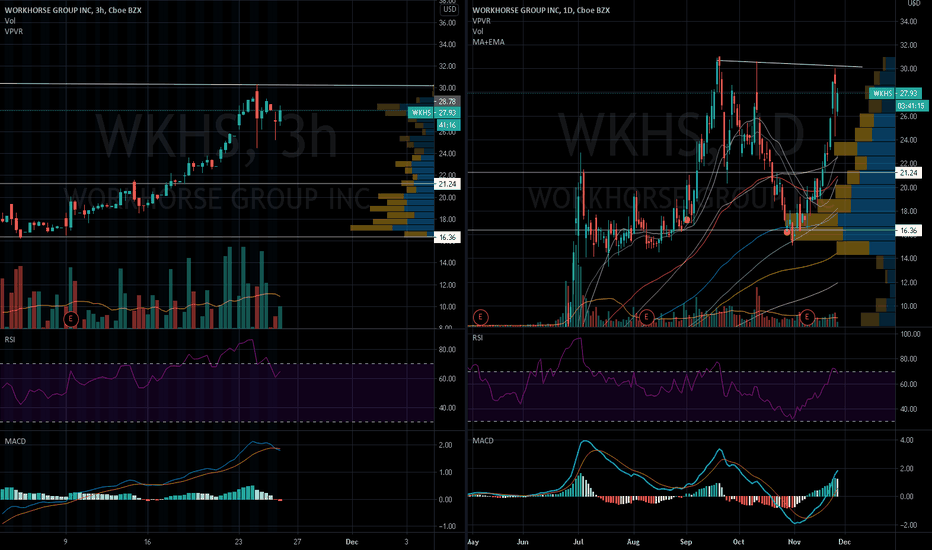Select the VPVR indicator label on 3h chart
Screen dimensions: 932x550
(x=14, y=31)
